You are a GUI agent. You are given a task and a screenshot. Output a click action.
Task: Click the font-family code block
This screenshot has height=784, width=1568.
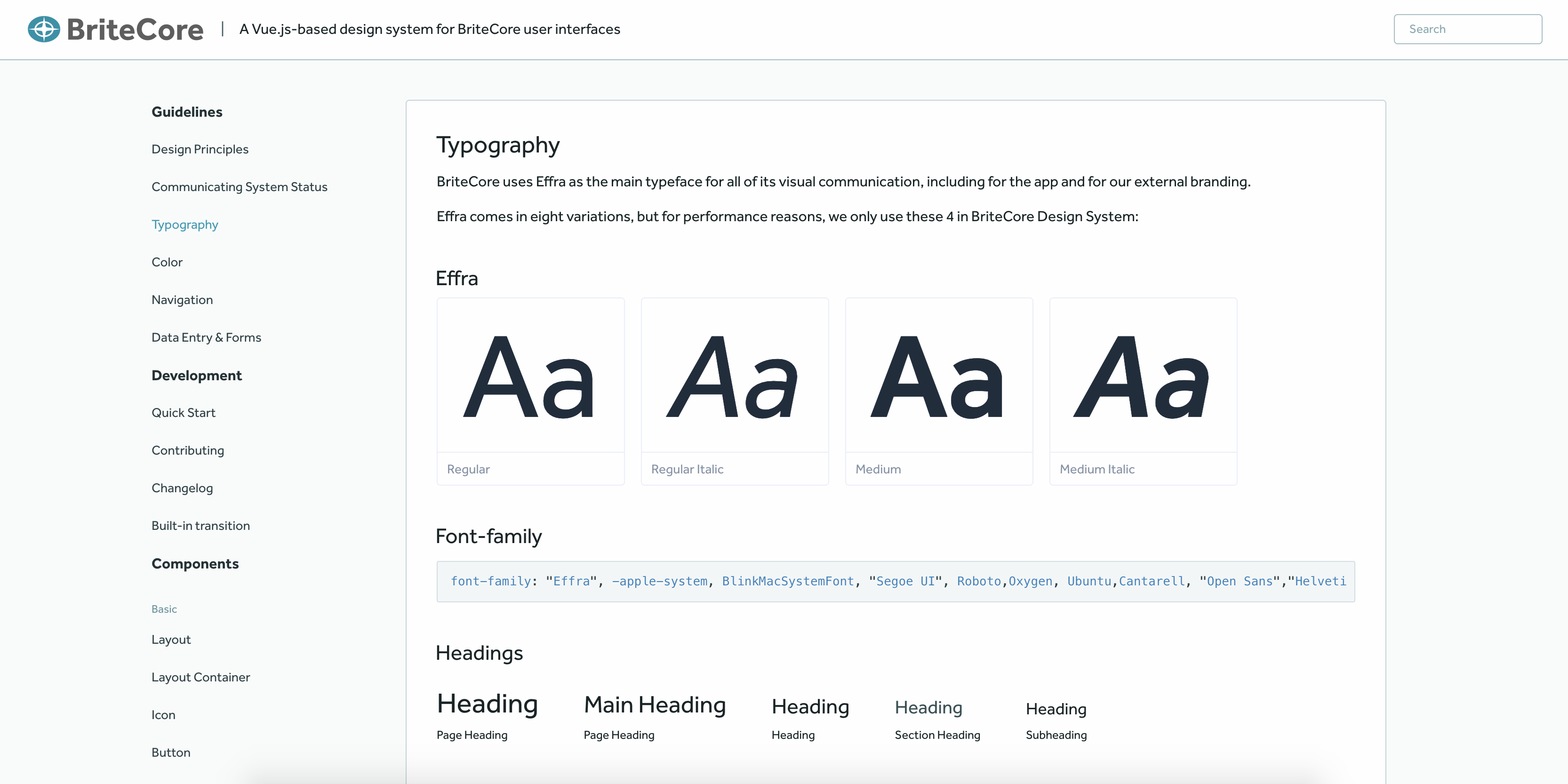896,581
